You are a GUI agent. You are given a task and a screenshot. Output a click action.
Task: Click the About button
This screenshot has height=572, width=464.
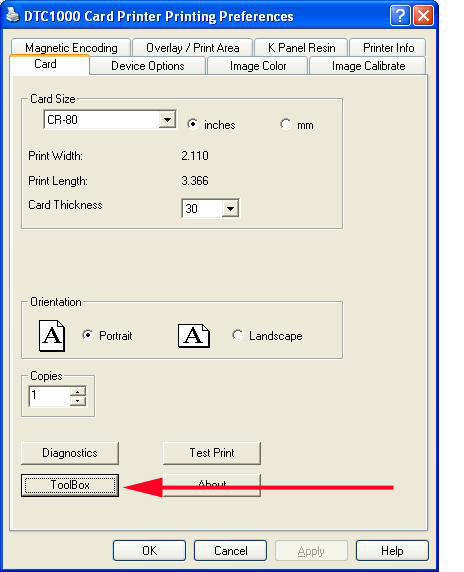(x=212, y=485)
